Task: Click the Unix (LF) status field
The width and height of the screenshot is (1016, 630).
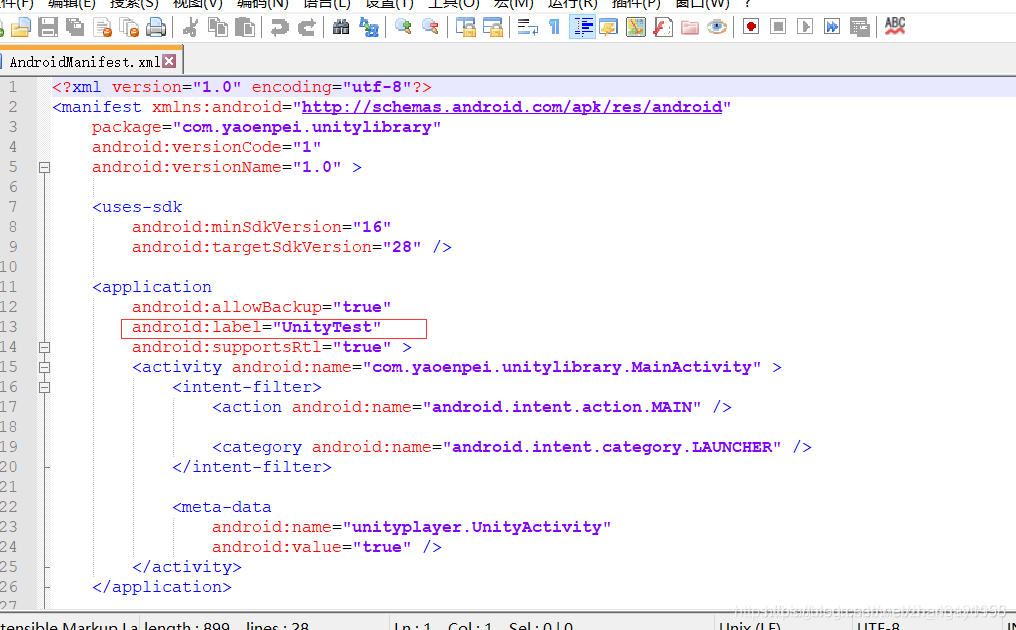Action: [750, 626]
